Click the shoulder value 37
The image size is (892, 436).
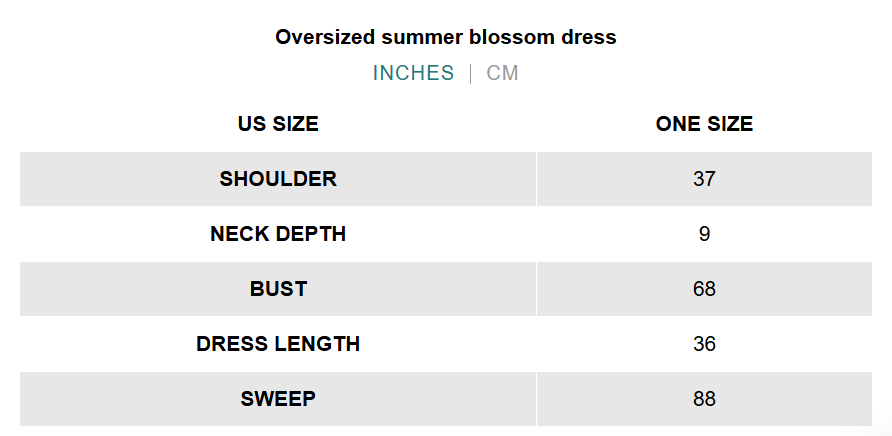point(704,179)
